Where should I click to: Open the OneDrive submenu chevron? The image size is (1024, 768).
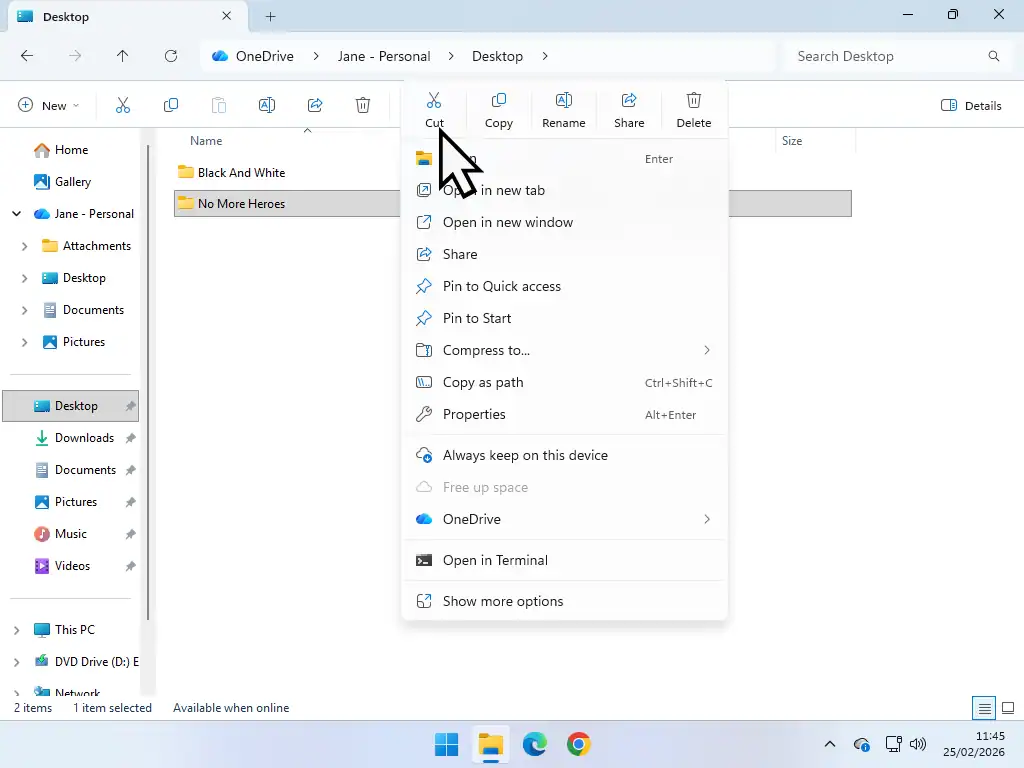click(x=707, y=519)
